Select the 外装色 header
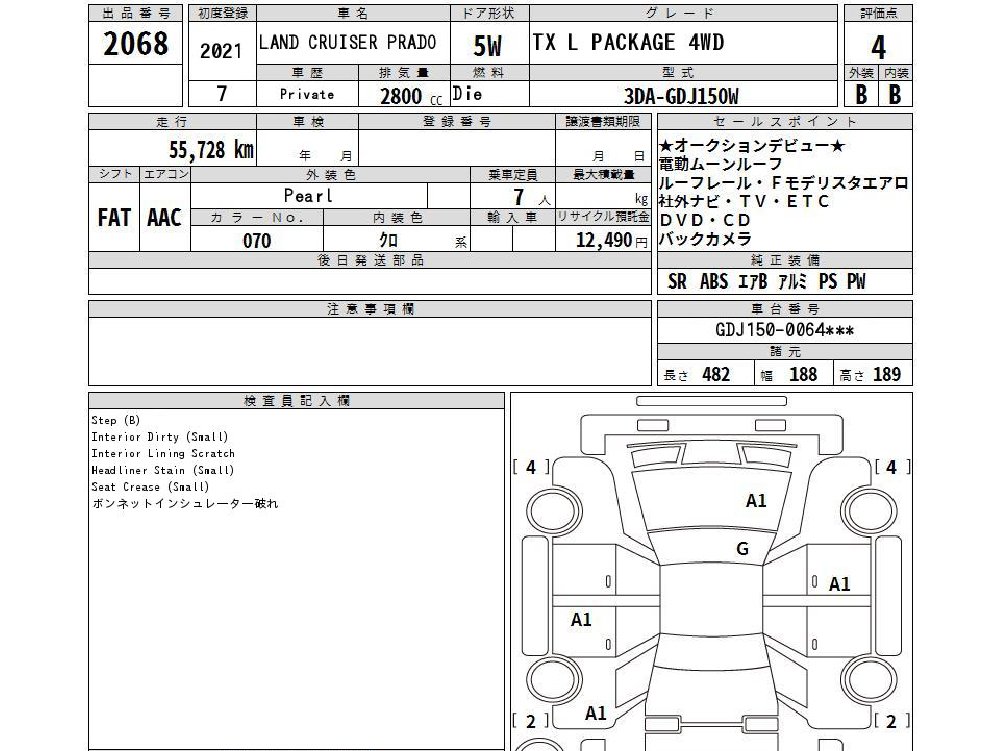Viewport: 1001px width, 751px height. coord(331,174)
